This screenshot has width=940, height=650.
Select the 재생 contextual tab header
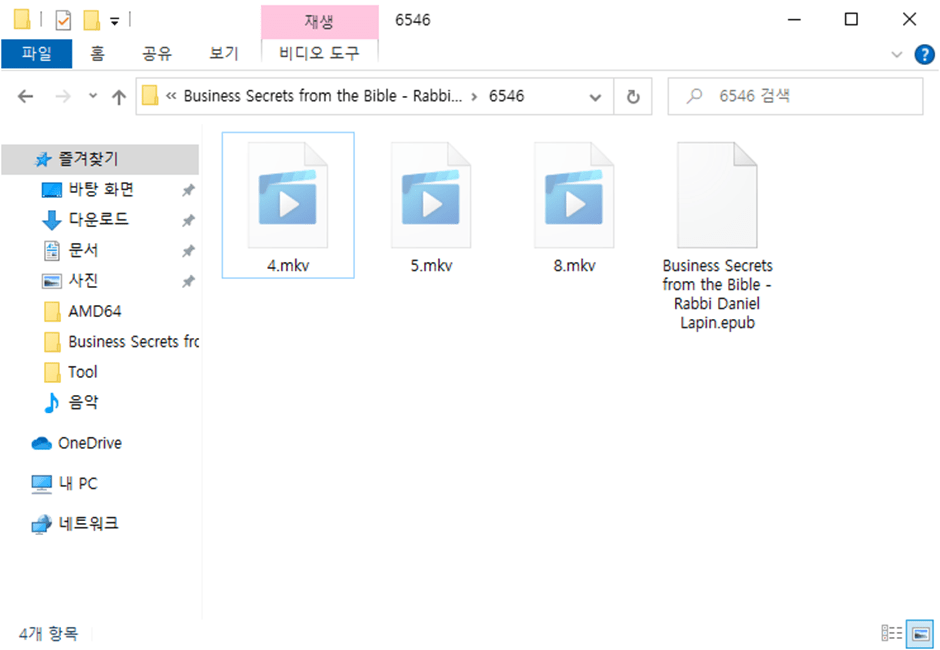(x=320, y=22)
